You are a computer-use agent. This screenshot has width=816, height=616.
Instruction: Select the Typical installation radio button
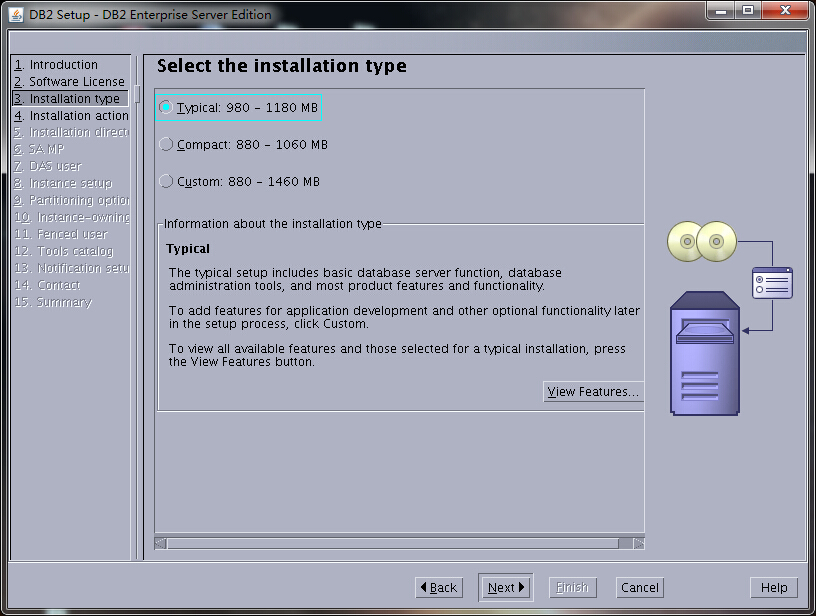[x=166, y=108]
